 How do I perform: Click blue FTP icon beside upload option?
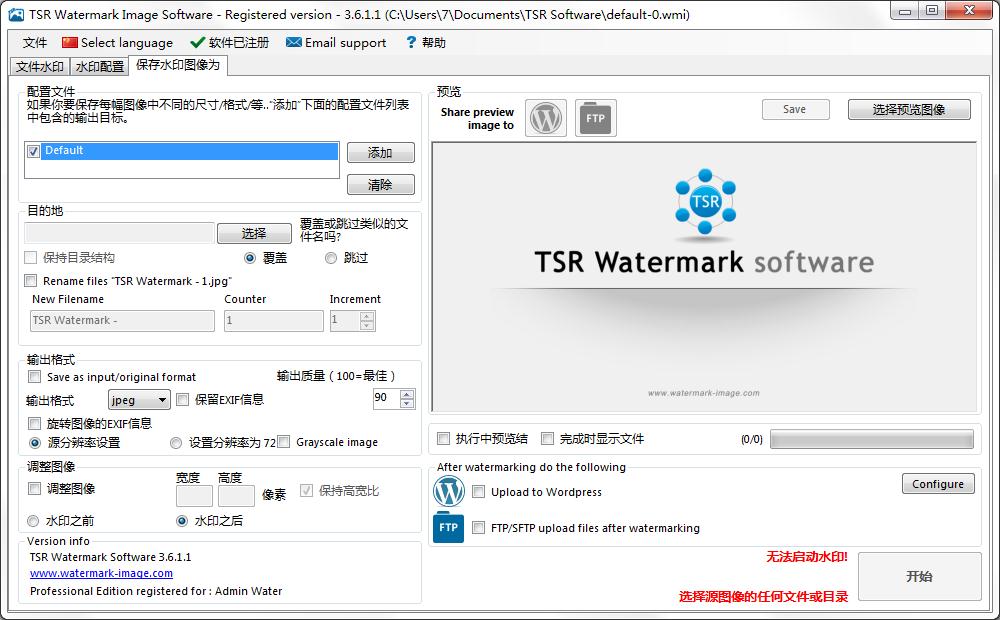point(448,528)
